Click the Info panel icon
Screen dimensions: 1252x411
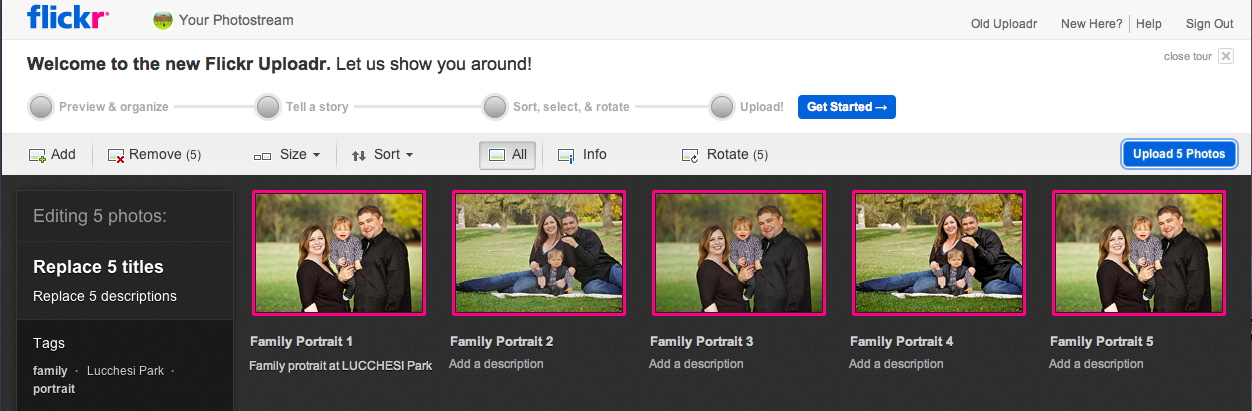[566, 155]
